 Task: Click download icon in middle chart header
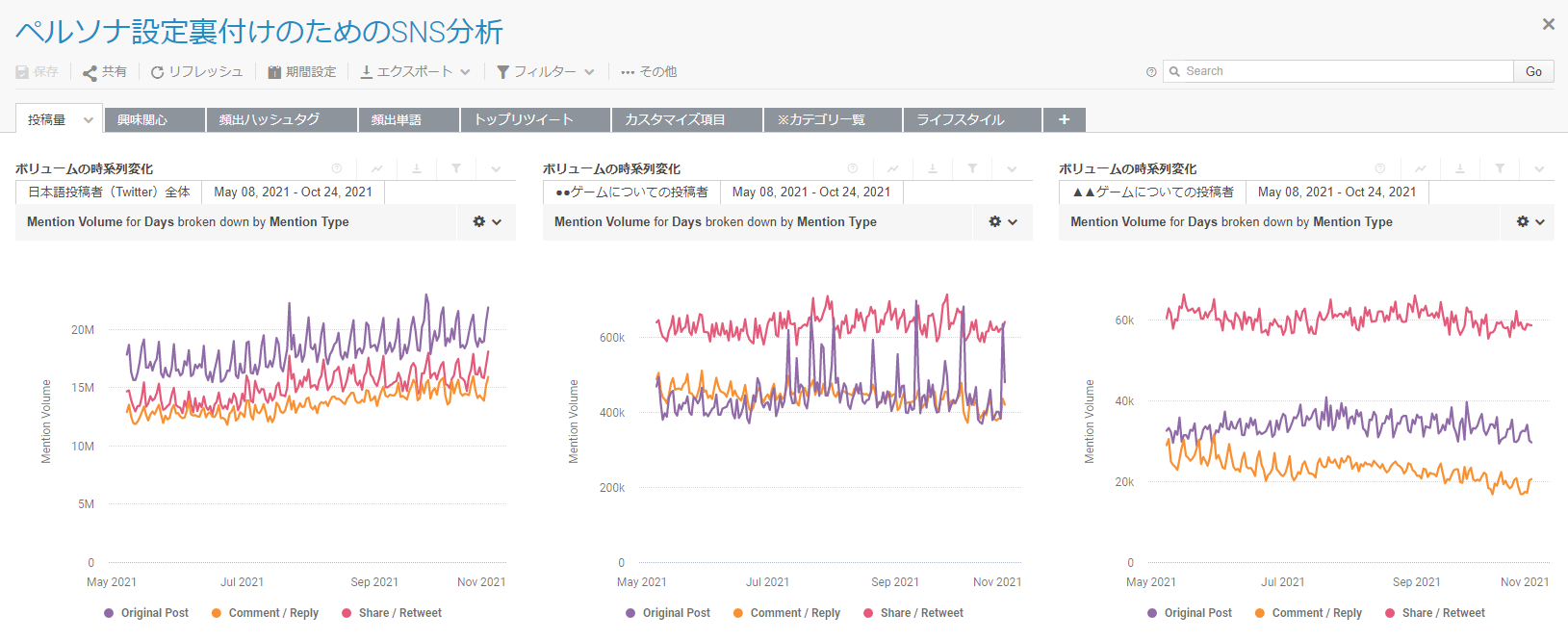point(933,168)
